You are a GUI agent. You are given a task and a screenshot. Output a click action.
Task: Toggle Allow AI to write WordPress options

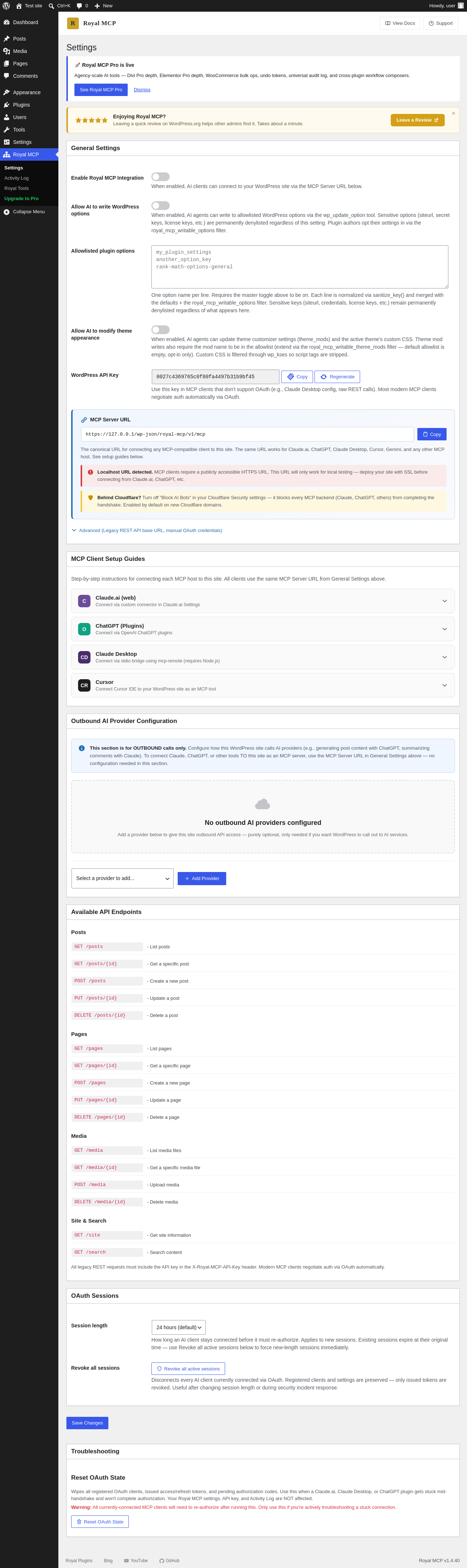coord(161,206)
